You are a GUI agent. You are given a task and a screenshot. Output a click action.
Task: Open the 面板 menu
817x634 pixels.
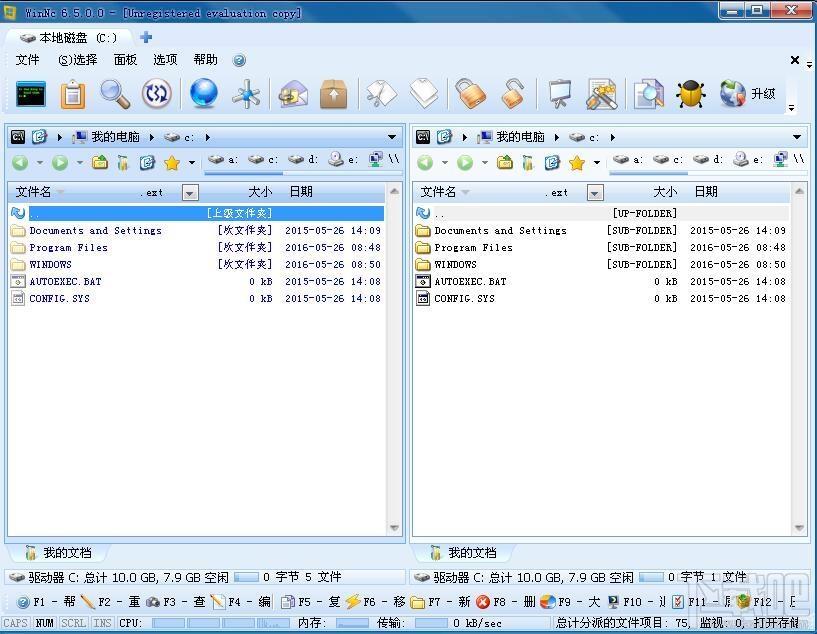pyautogui.click(x=126, y=60)
